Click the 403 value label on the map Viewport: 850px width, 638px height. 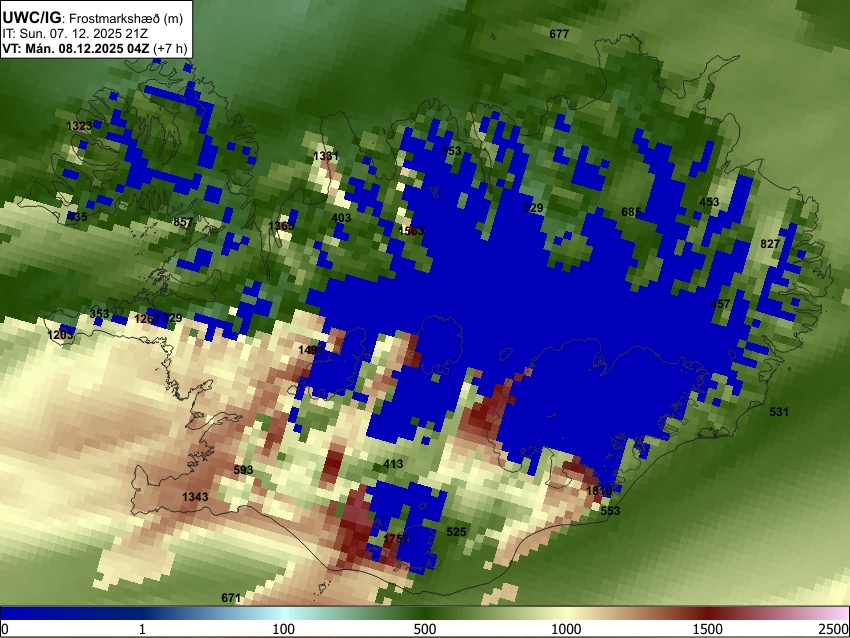[x=341, y=218]
